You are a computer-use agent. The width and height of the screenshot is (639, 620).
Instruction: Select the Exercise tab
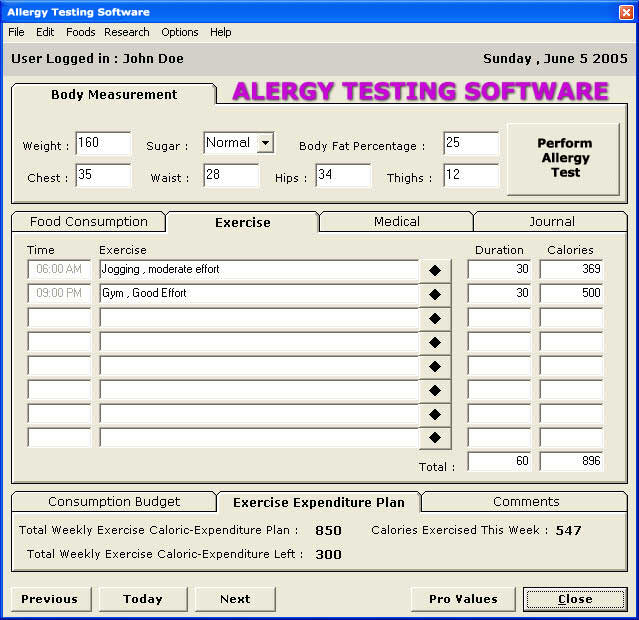click(x=243, y=223)
